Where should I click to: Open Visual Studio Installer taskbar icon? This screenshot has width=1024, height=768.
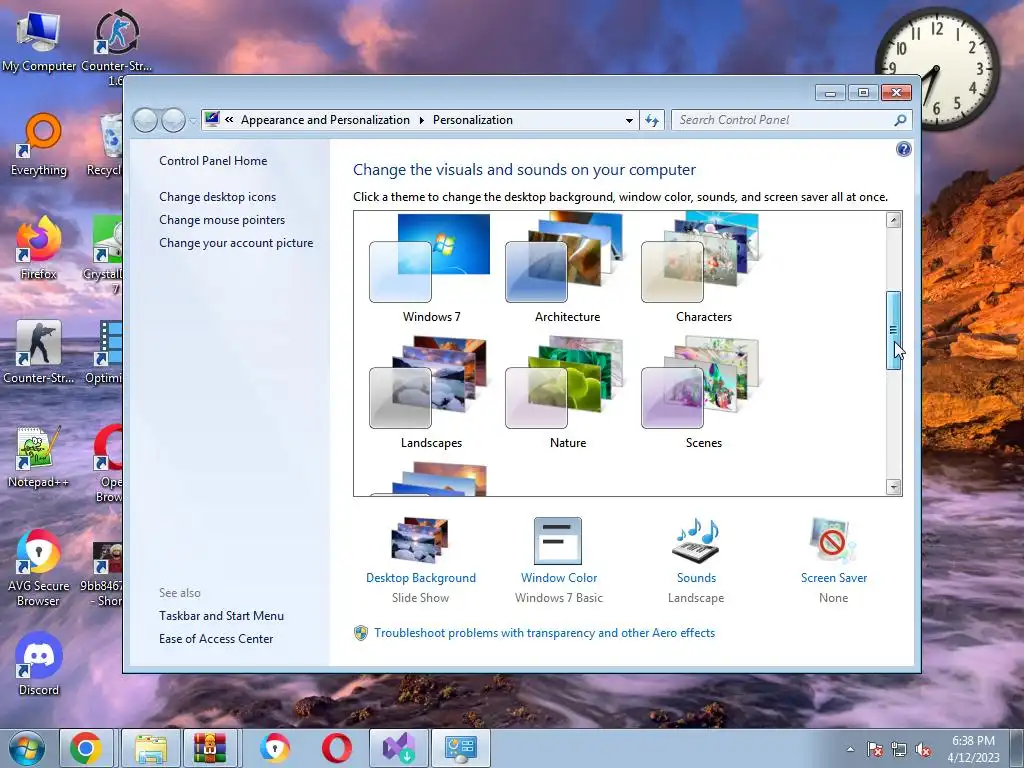pyautogui.click(x=398, y=748)
